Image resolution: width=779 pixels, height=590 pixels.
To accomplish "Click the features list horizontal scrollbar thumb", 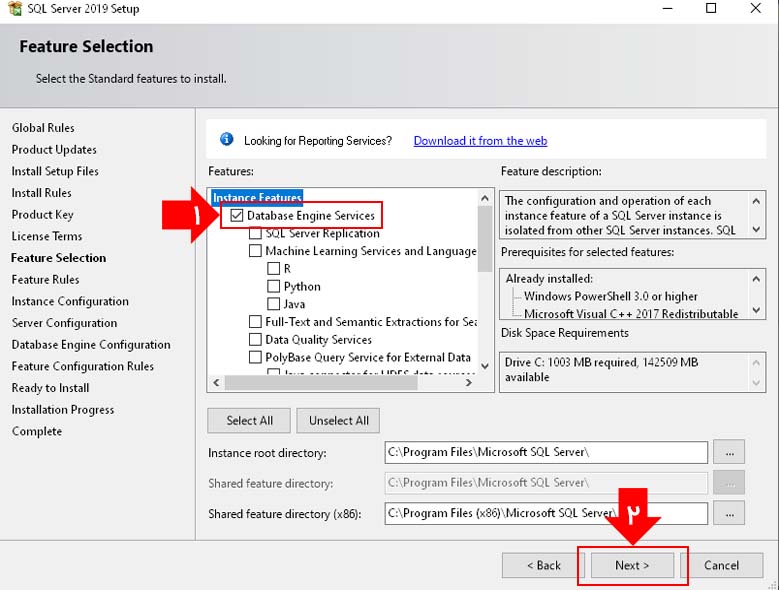I will click(x=321, y=382).
